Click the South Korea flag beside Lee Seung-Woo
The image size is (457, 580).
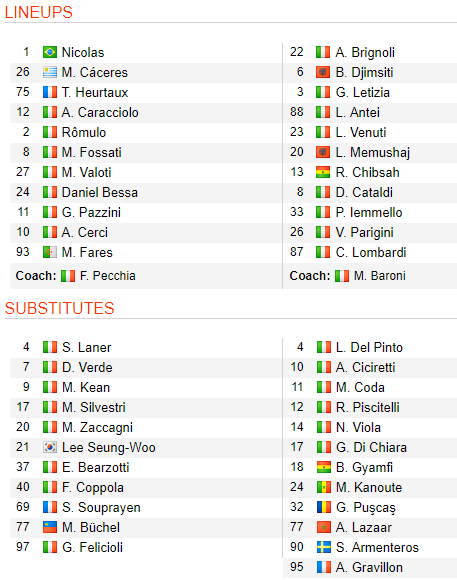point(50,447)
